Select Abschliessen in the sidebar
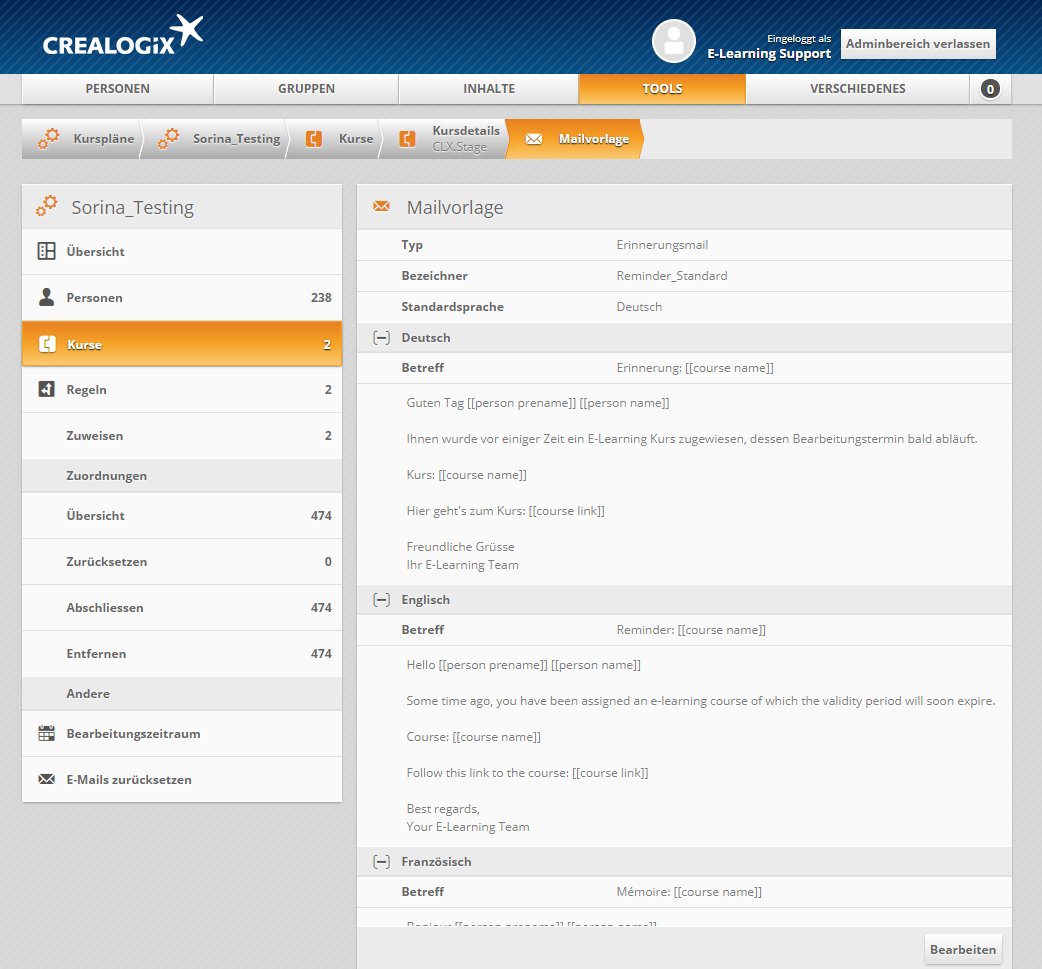This screenshot has width=1042, height=969. 105,608
